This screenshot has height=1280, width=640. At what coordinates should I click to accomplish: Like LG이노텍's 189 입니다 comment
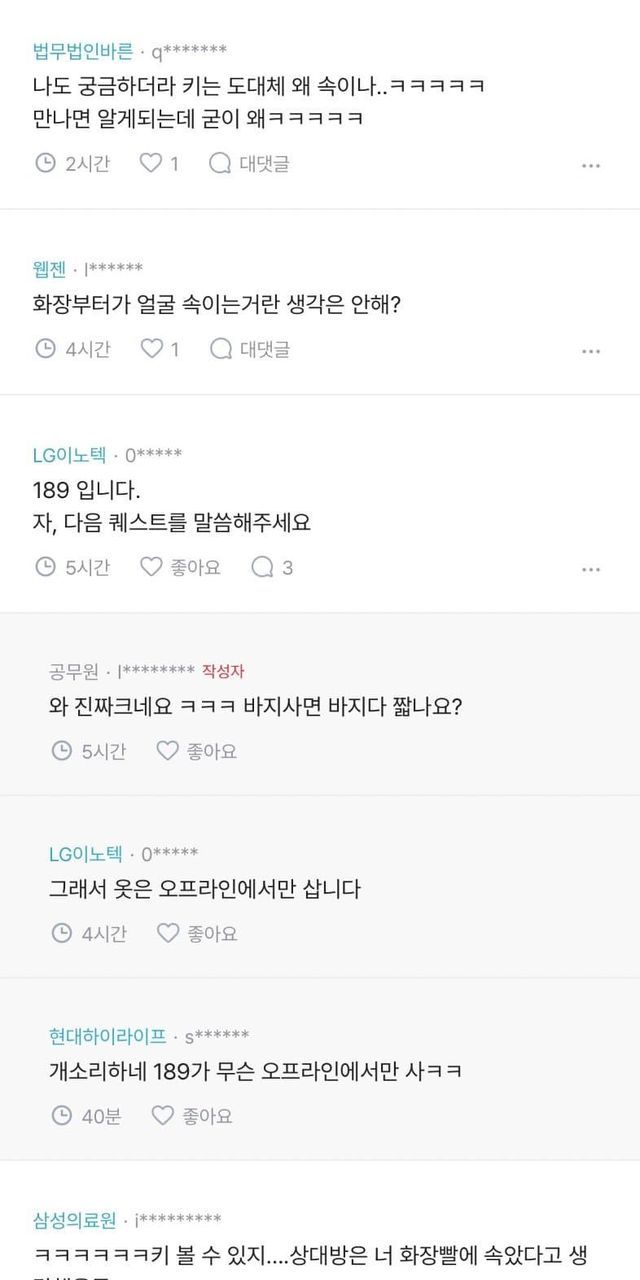(151, 567)
